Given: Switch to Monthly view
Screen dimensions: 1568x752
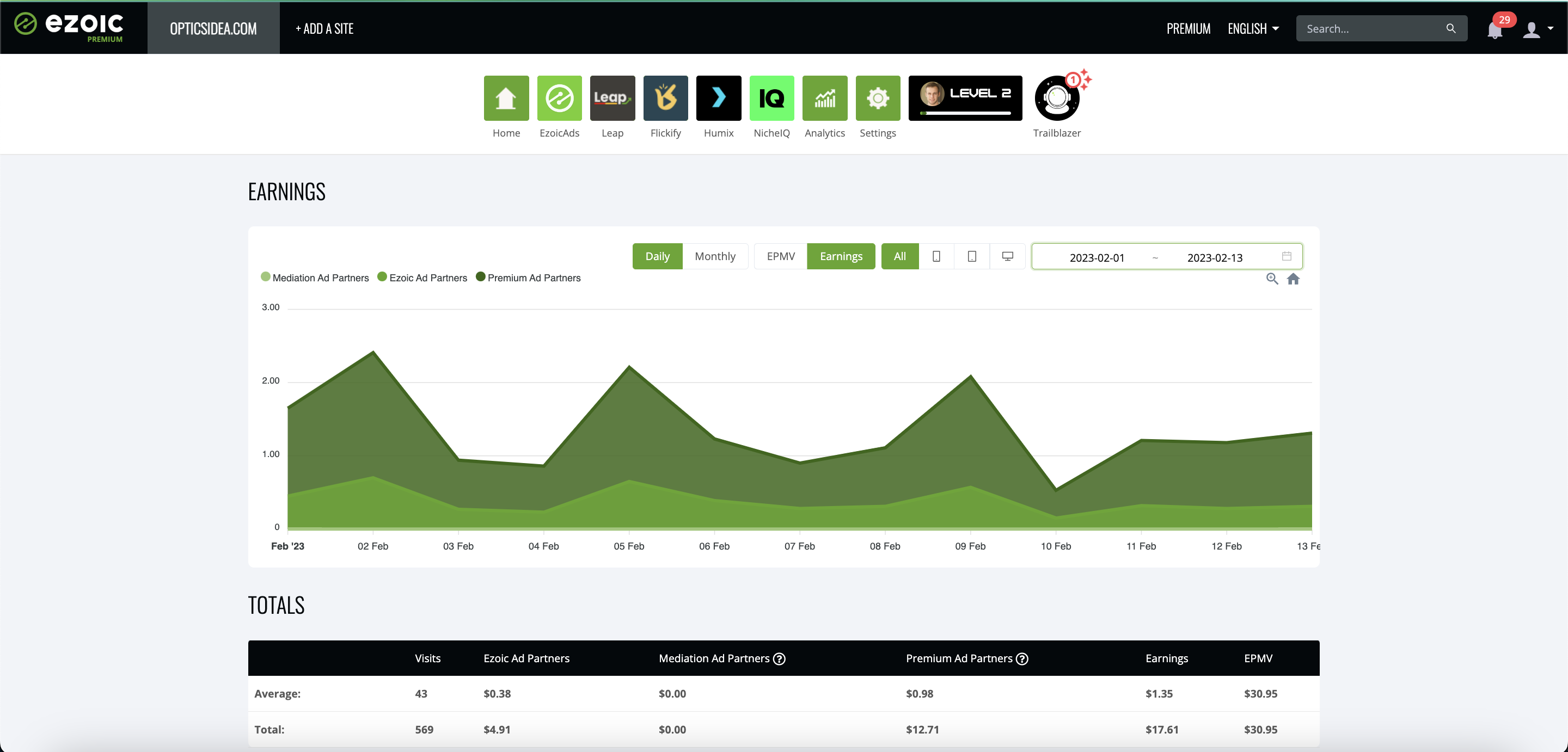Looking at the screenshot, I should click(715, 256).
